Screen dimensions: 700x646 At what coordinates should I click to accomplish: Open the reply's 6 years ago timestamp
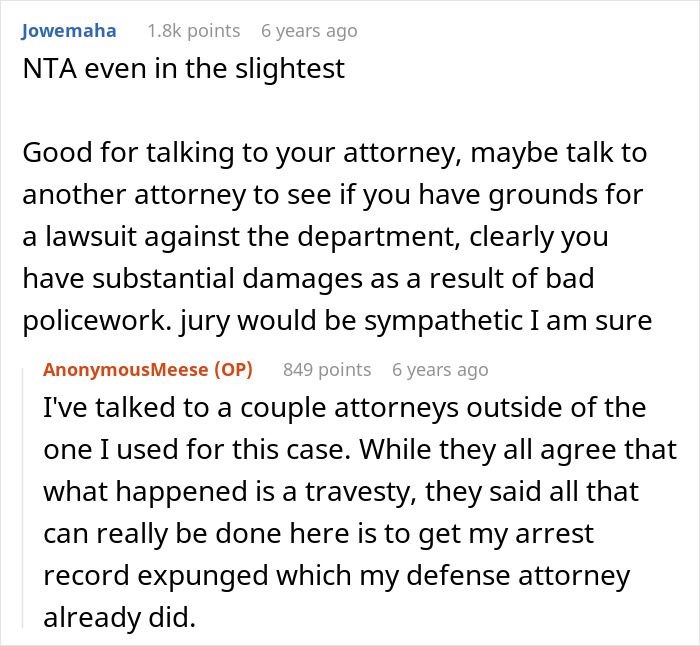click(x=440, y=370)
